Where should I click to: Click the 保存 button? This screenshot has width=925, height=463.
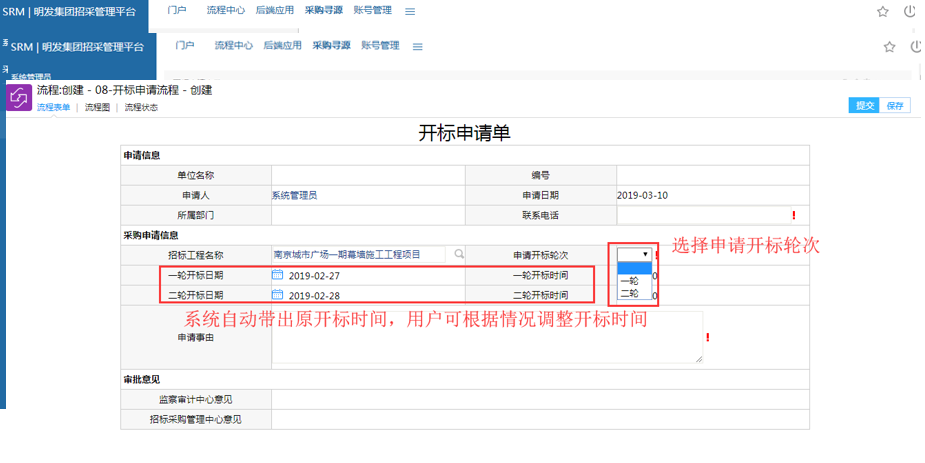(895, 105)
